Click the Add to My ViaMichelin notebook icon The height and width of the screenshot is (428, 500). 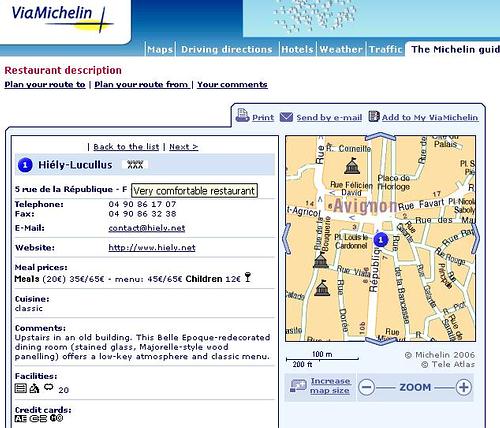click(374, 116)
